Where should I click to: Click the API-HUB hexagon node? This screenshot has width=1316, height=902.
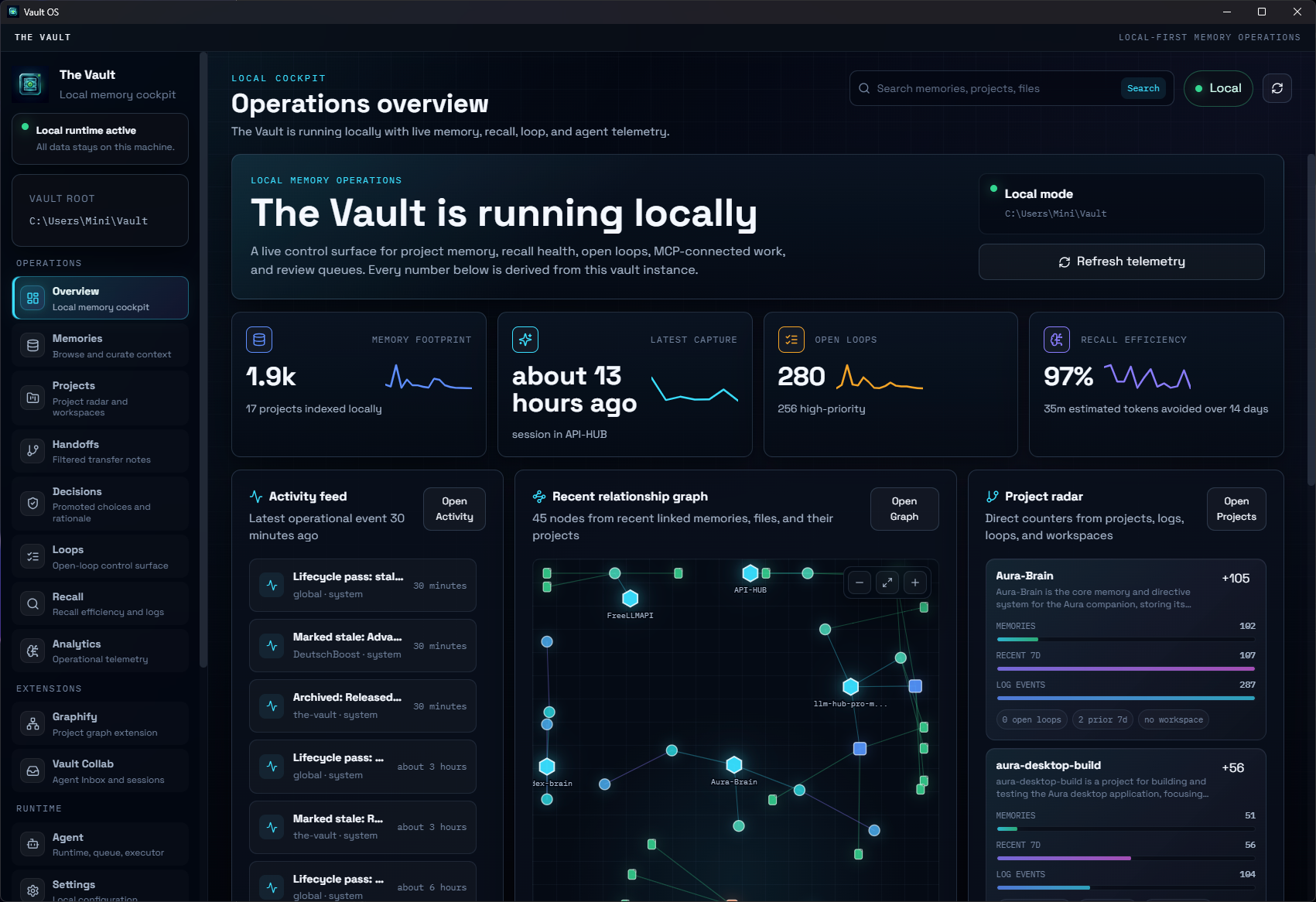[750, 573]
